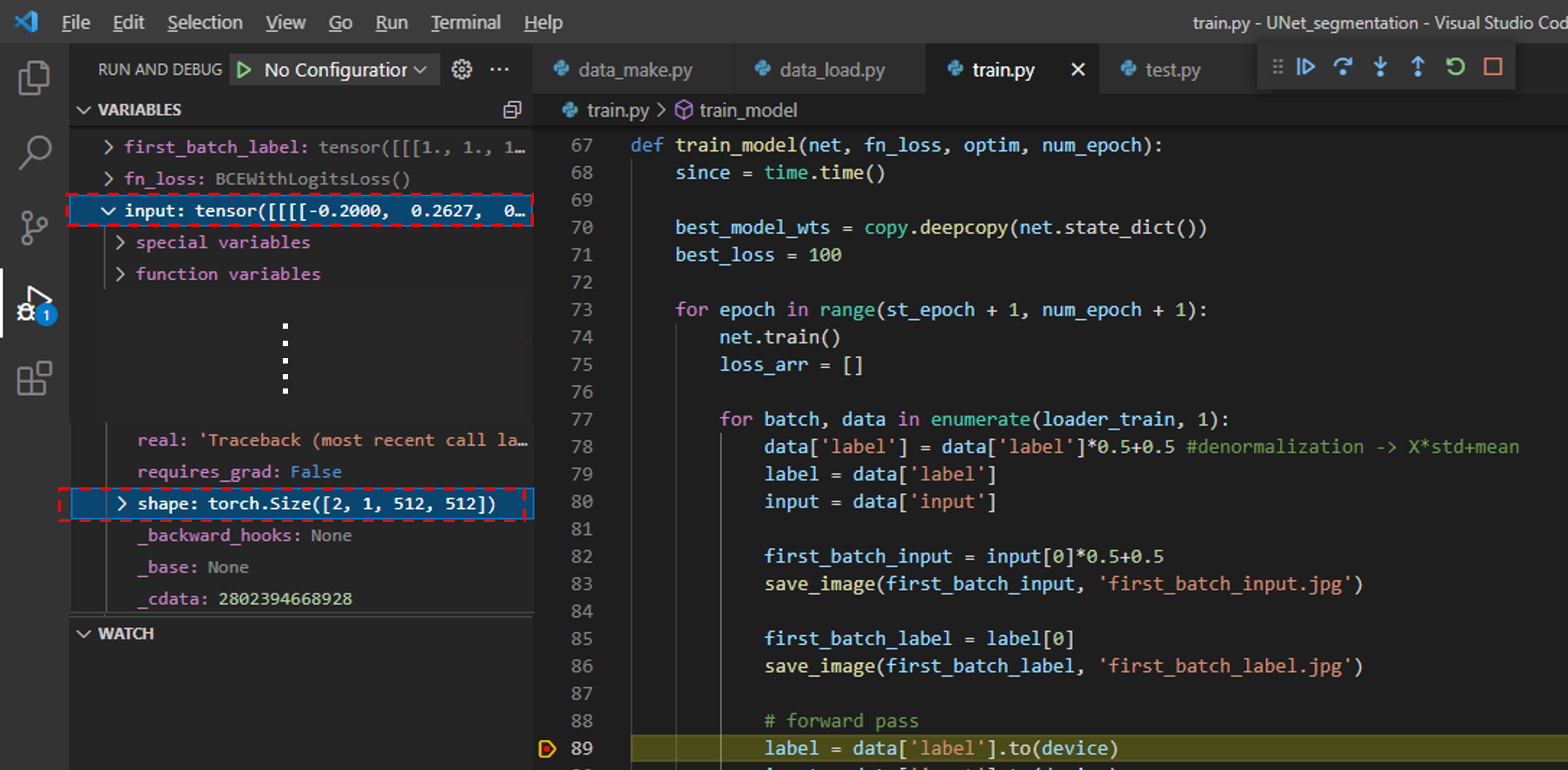This screenshot has width=1568, height=770.
Task: Click the Start Debugging green play button
Action: click(x=244, y=69)
